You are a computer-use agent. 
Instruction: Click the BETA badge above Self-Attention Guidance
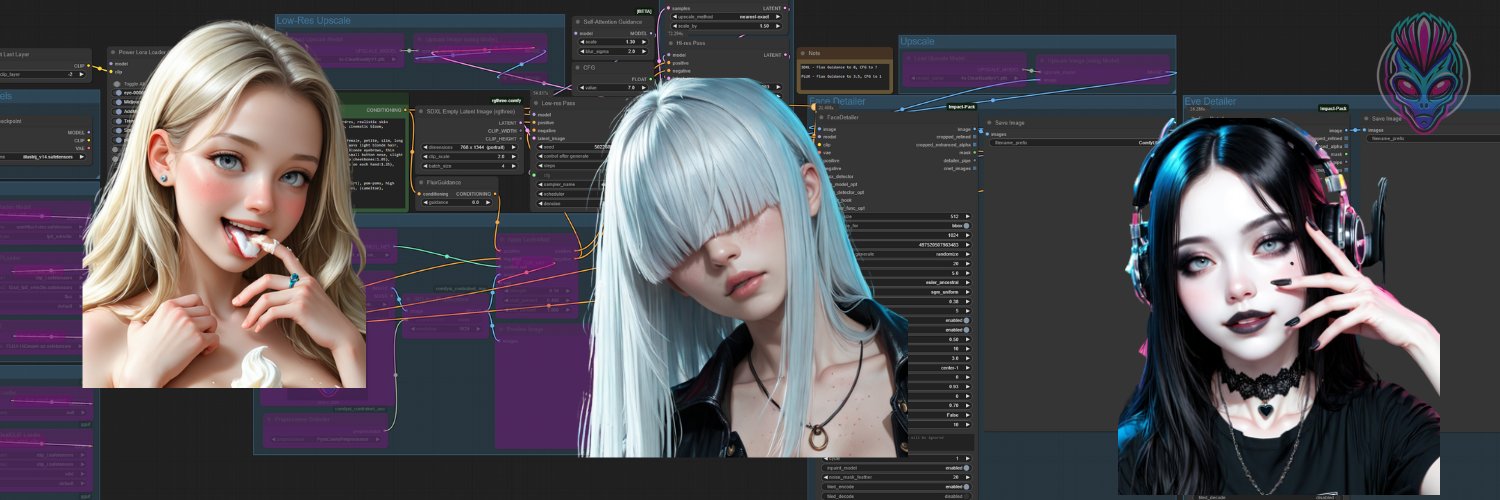pos(645,10)
